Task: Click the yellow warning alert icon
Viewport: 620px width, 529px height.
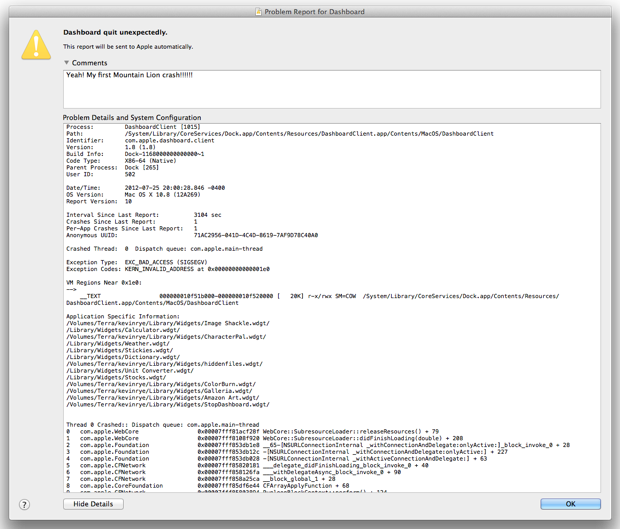Action: click(x=36, y=45)
